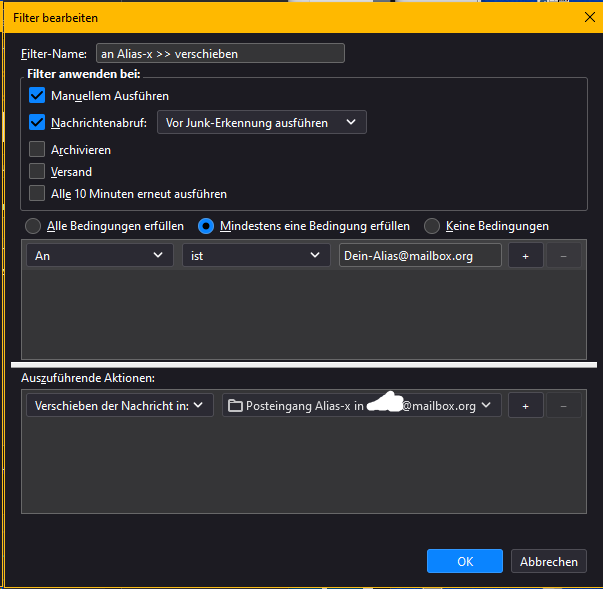Image resolution: width=603 pixels, height=589 pixels.
Task: Click the Dein-Alias@mailbox.org value field
Action: (x=420, y=255)
